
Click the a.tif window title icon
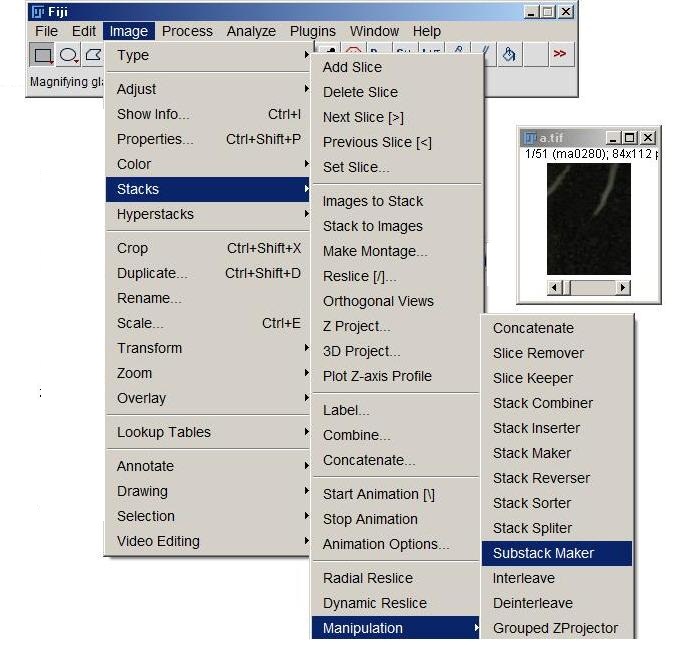(x=530, y=138)
